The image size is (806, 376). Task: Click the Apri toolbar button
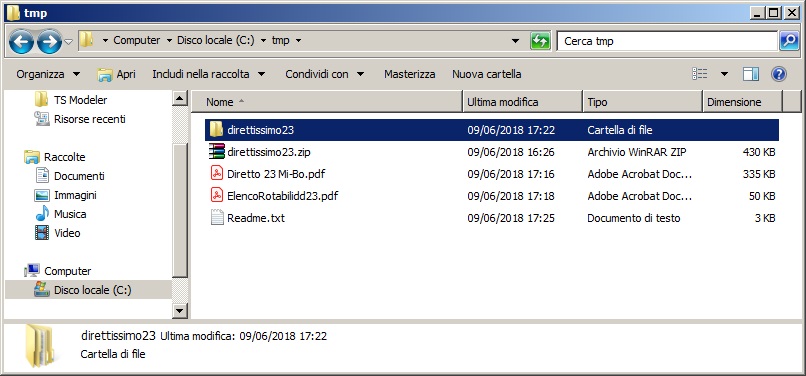[117, 74]
